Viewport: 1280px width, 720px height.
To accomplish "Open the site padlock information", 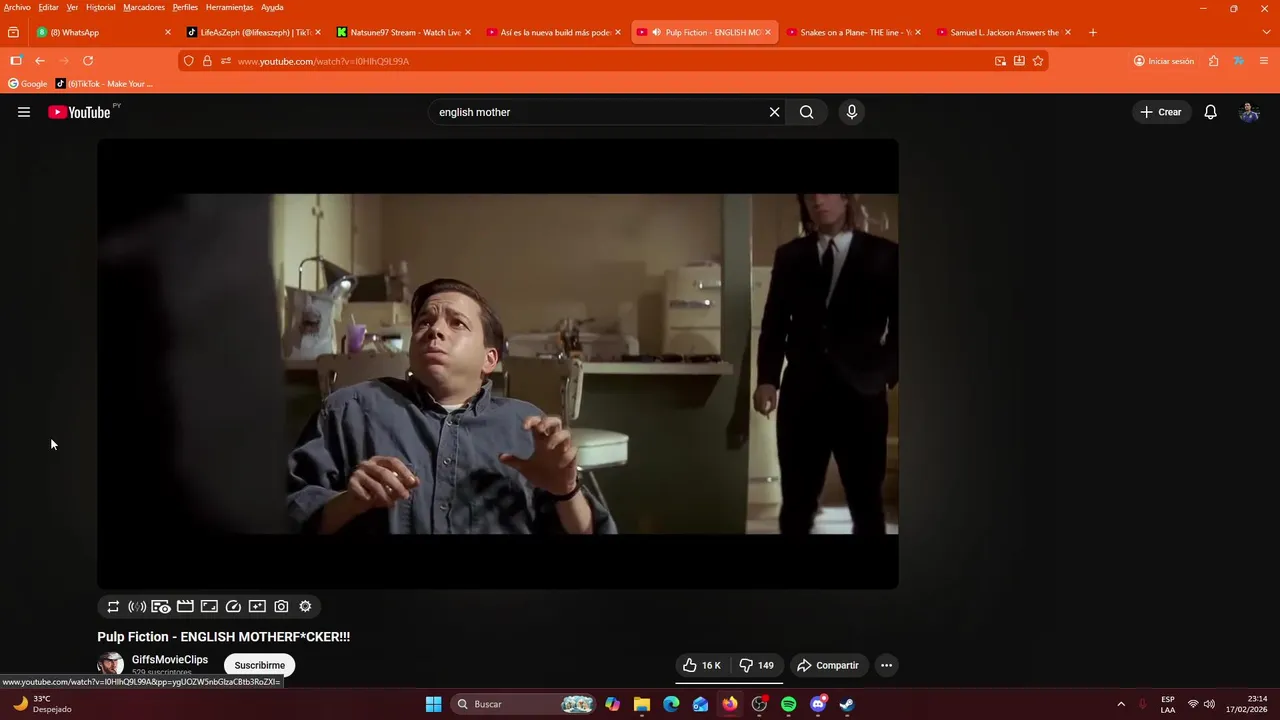I will pyautogui.click(x=207, y=61).
